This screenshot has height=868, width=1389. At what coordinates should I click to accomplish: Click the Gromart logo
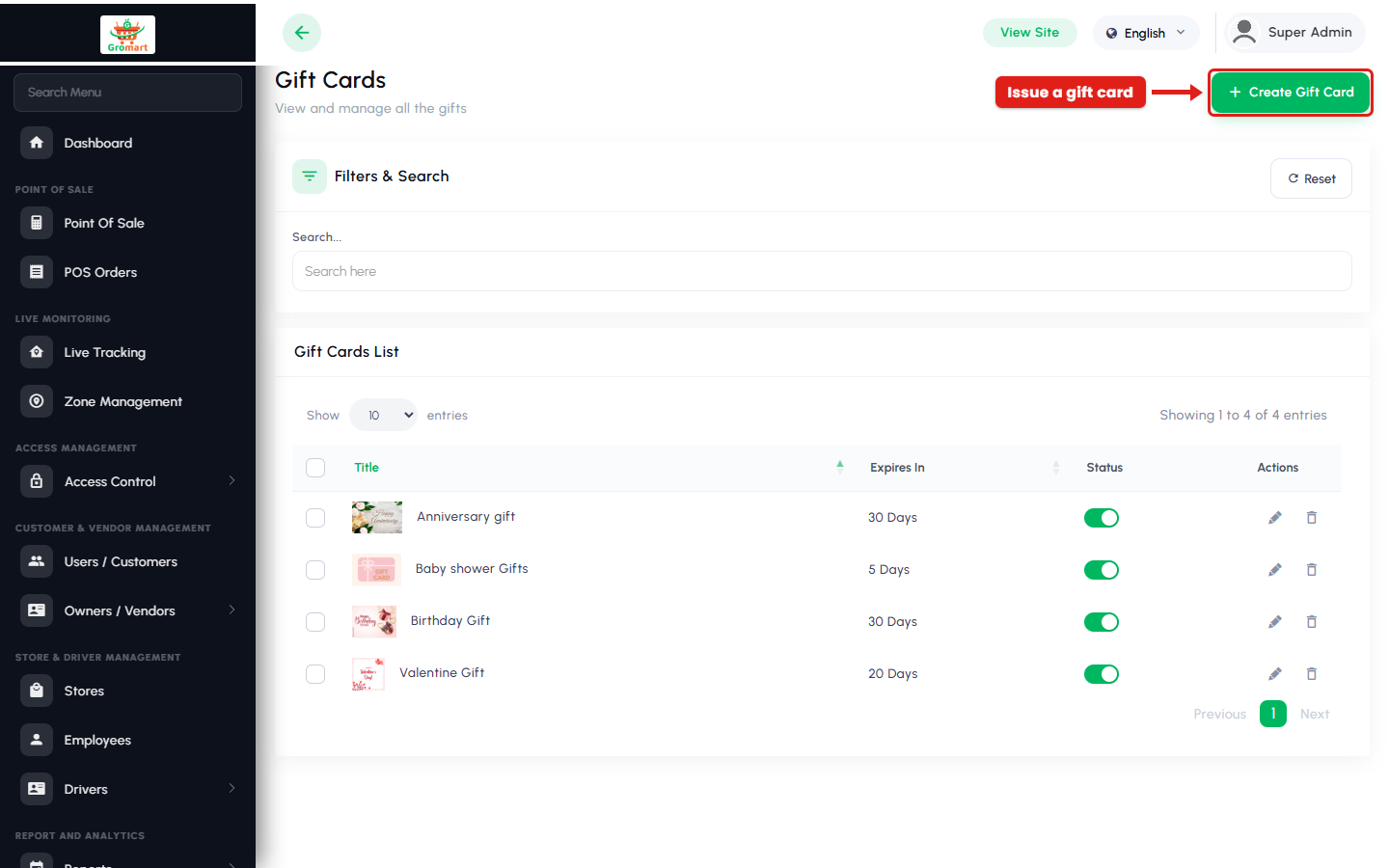tap(127, 35)
